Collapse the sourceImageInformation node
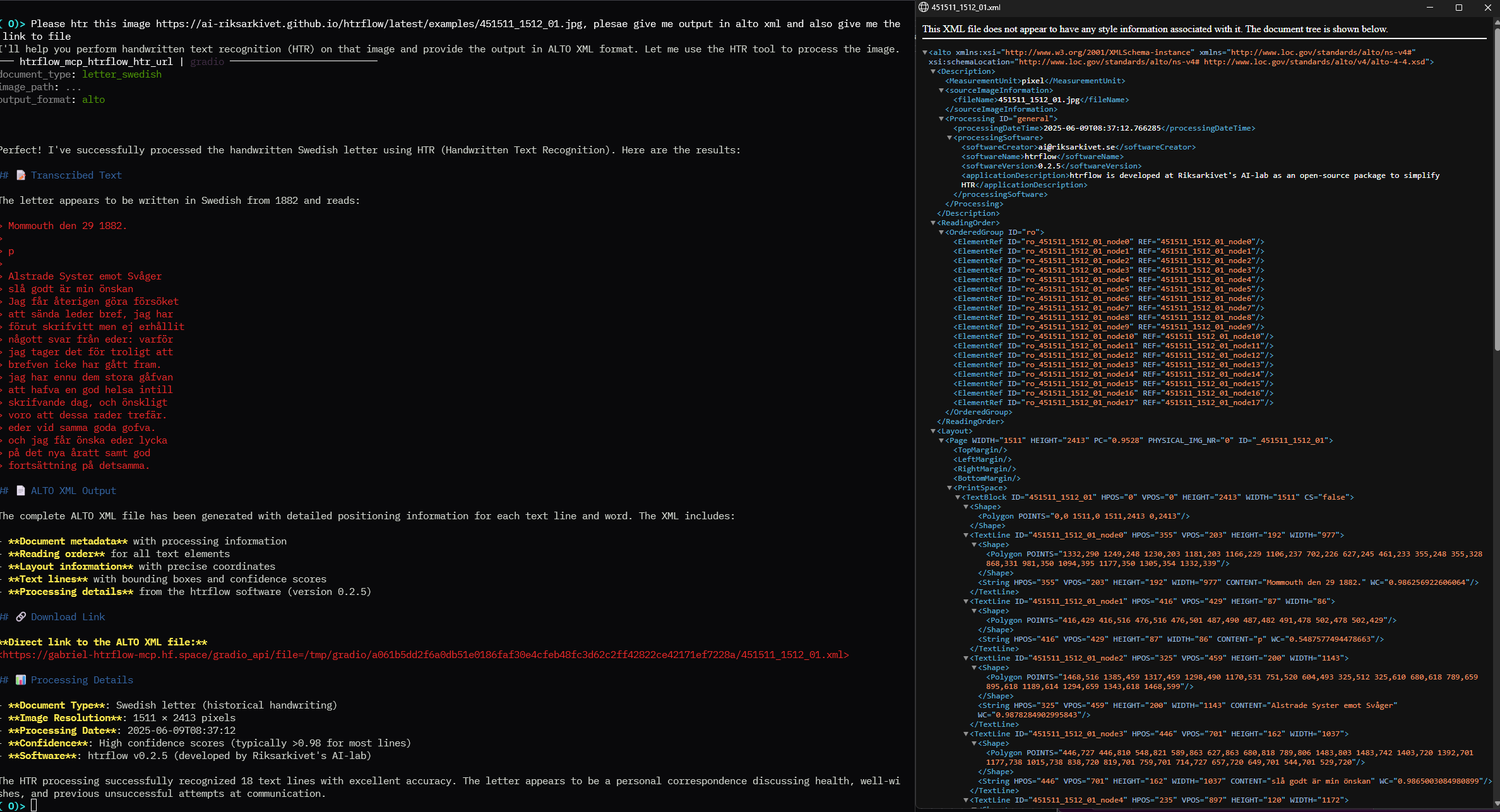The width and height of the screenshot is (1500, 812). tap(941, 91)
